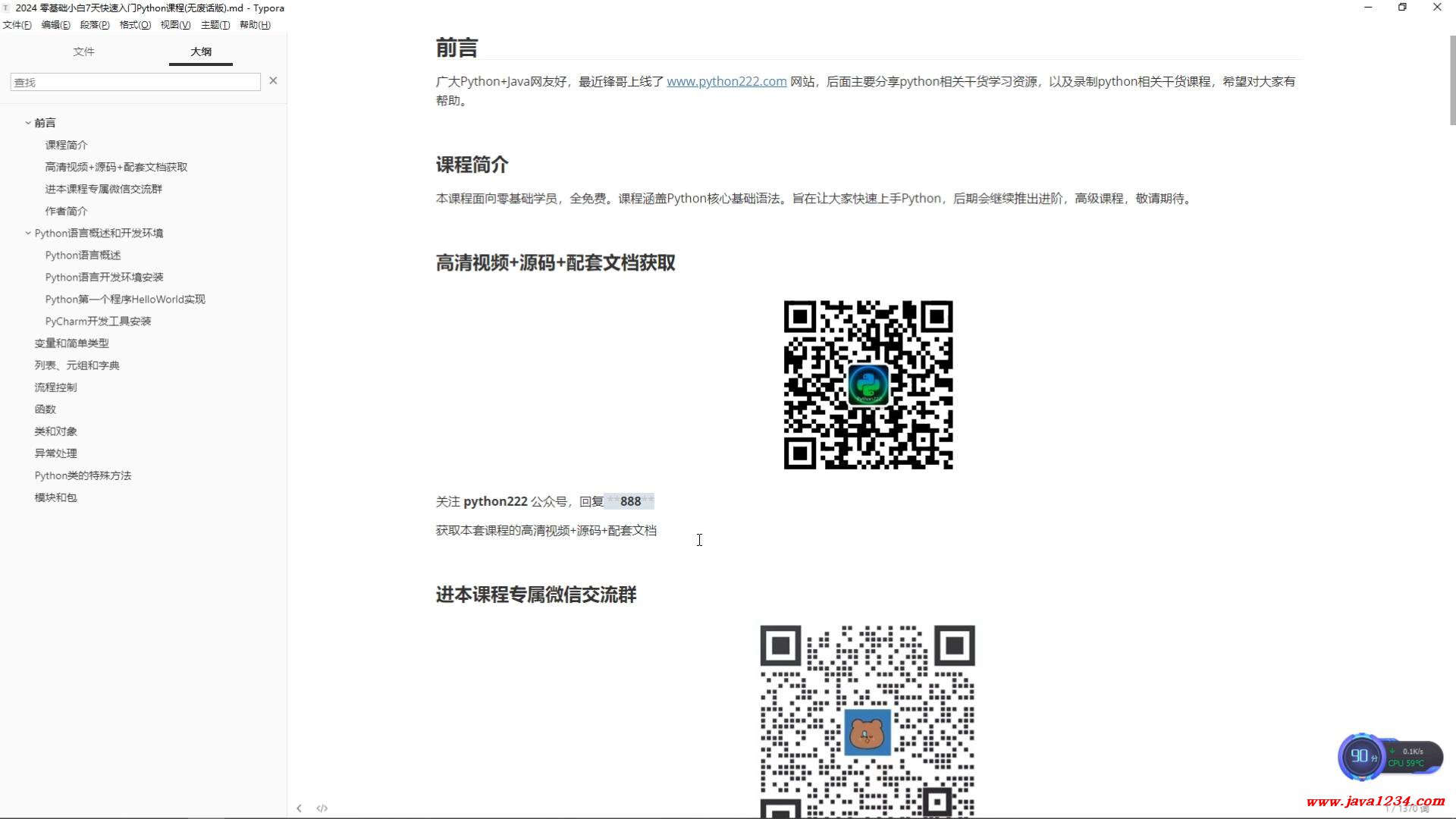The width and height of the screenshot is (1456, 819).
Task: Open the CPU monitor floating widget
Action: tap(1390, 757)
